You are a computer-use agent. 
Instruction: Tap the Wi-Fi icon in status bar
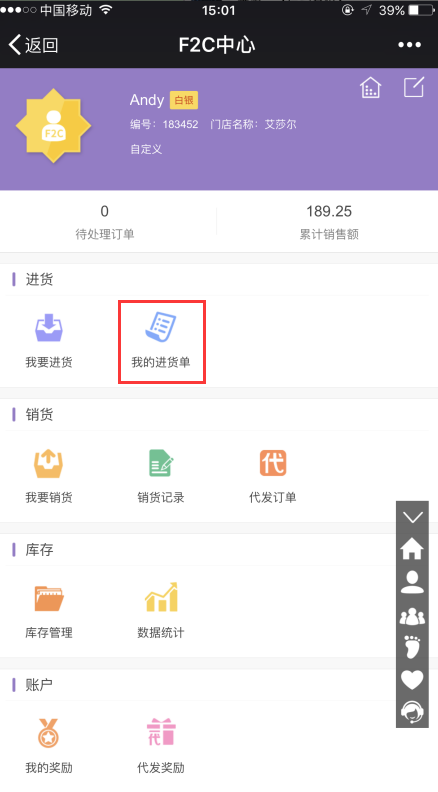(x=106, y=10)
